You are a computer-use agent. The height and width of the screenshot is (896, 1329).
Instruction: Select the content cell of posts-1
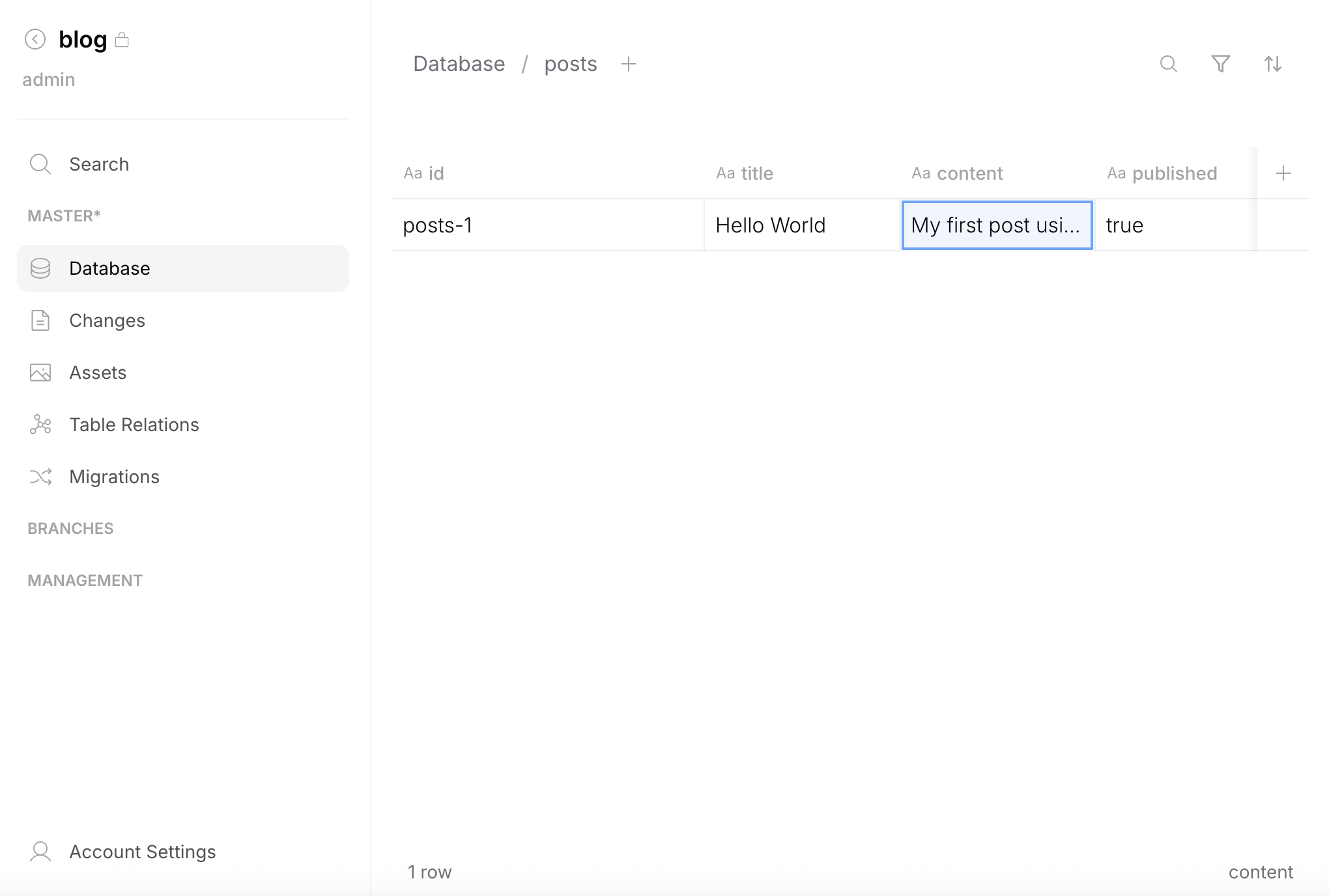(995, 225)
